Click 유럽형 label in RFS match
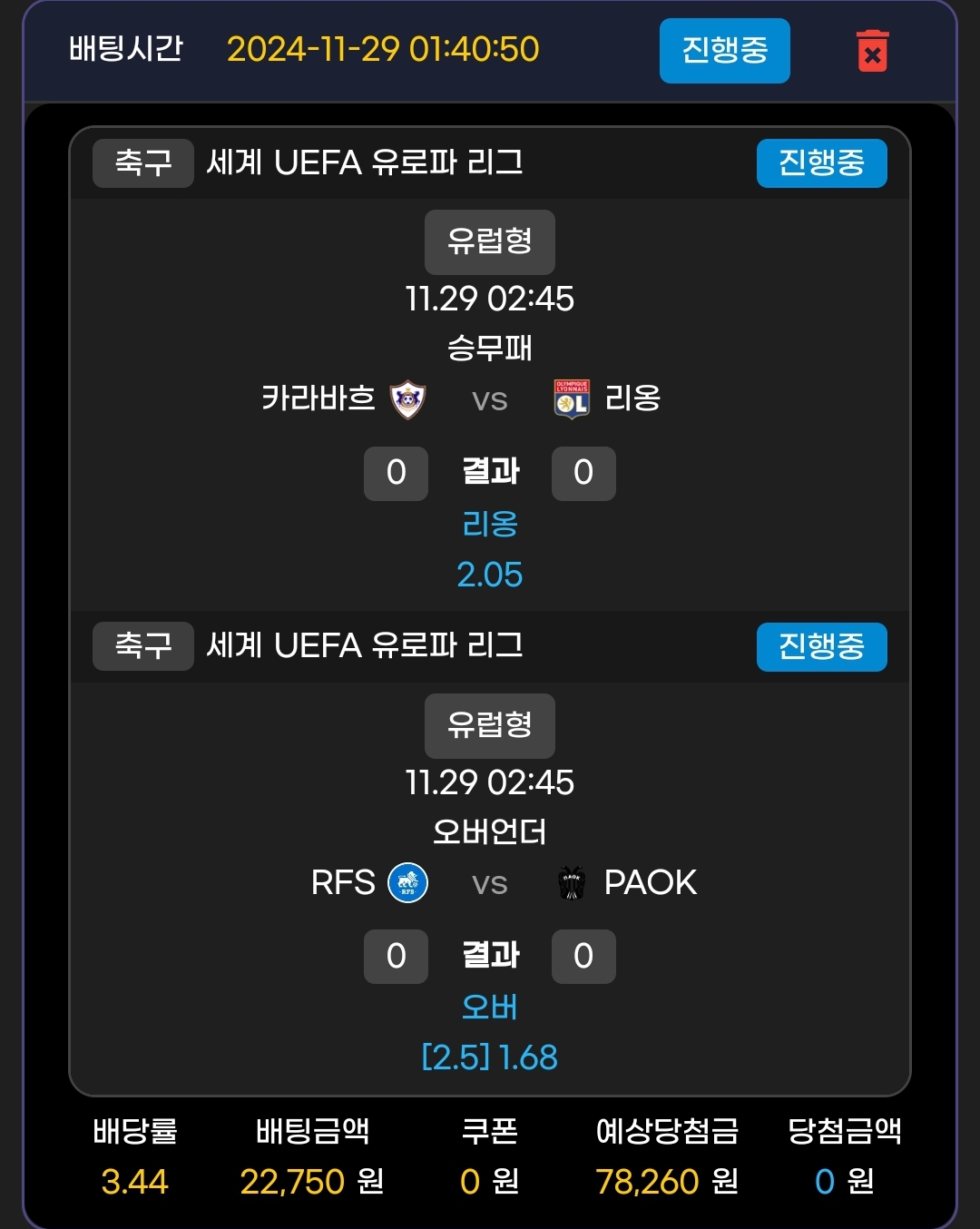The height and width of the screenshot is (1229, 980). 489,726
